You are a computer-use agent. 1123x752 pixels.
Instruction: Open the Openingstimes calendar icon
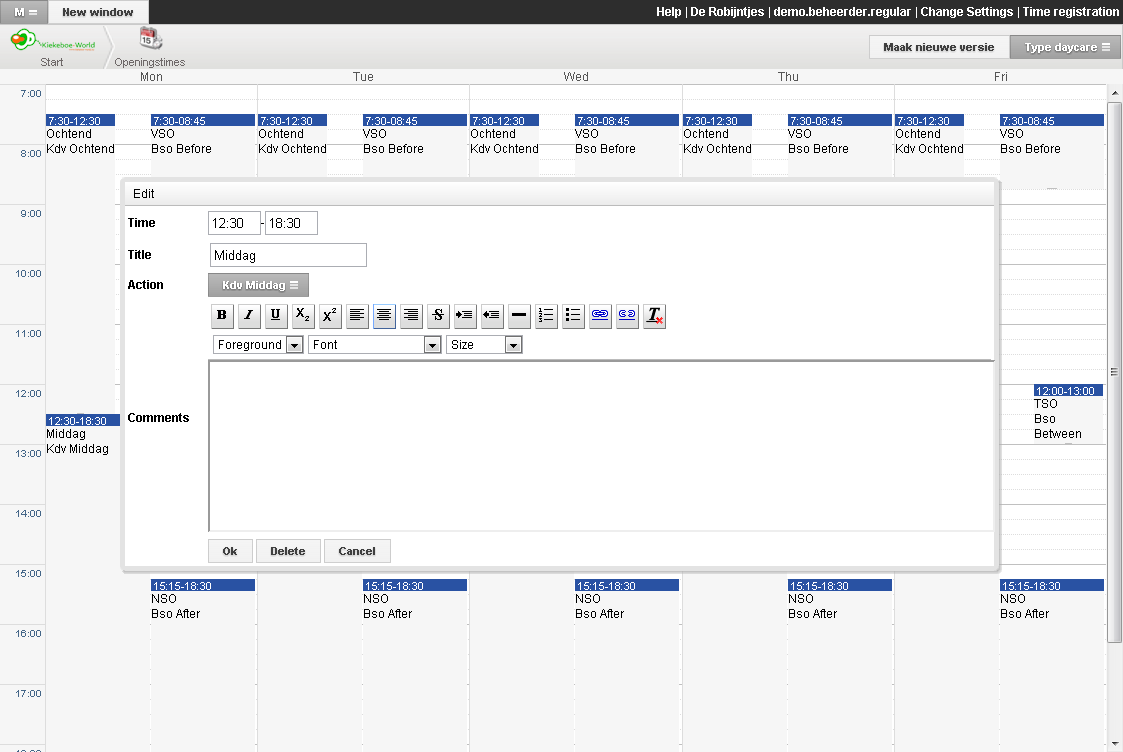point(150,40)
